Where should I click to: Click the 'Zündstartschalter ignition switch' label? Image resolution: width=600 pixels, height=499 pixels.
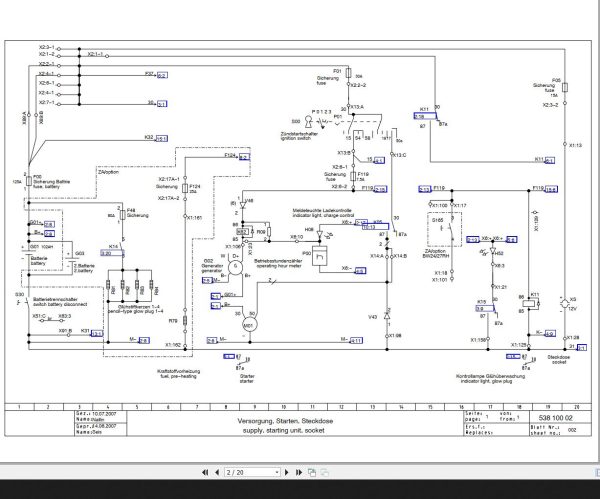[x=299, y=136]
